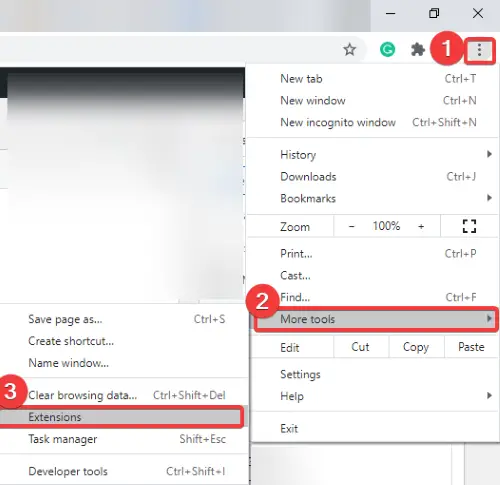
Task: Toggle fullscreen mode icon in Zoom row
Action: point(469,226)
